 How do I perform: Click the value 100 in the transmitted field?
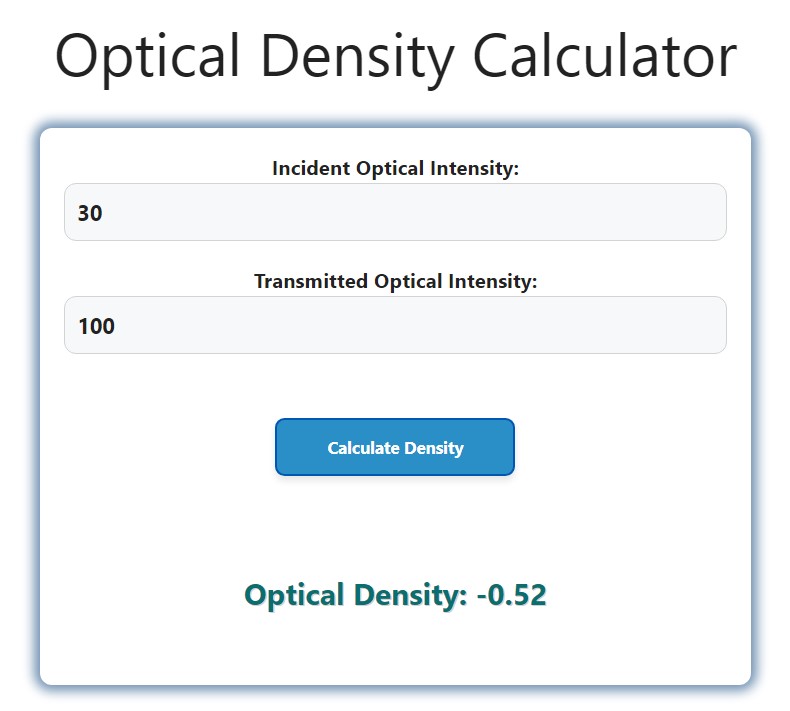pos(96,326)
